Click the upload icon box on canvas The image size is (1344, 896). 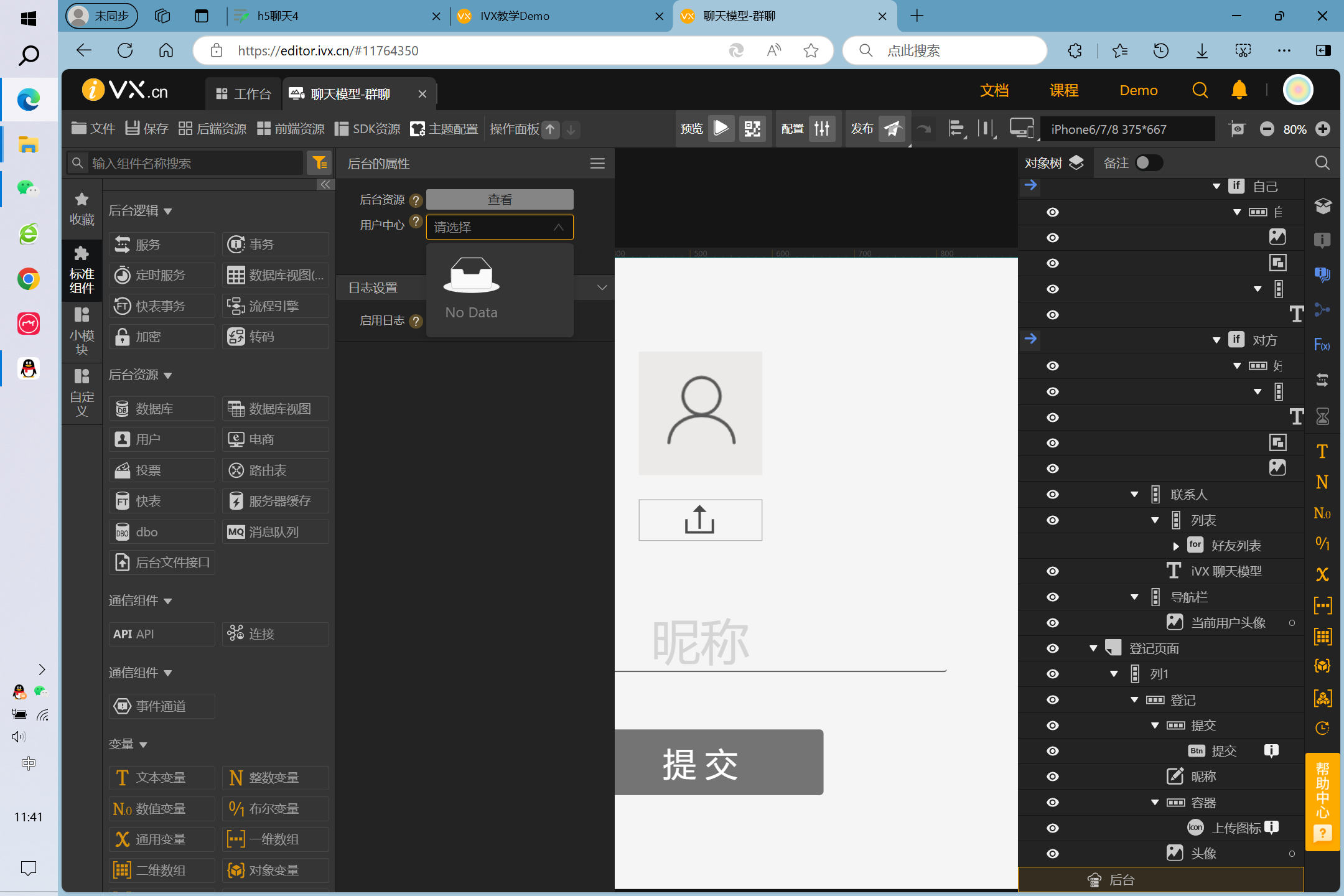click(x=700, y=520)
